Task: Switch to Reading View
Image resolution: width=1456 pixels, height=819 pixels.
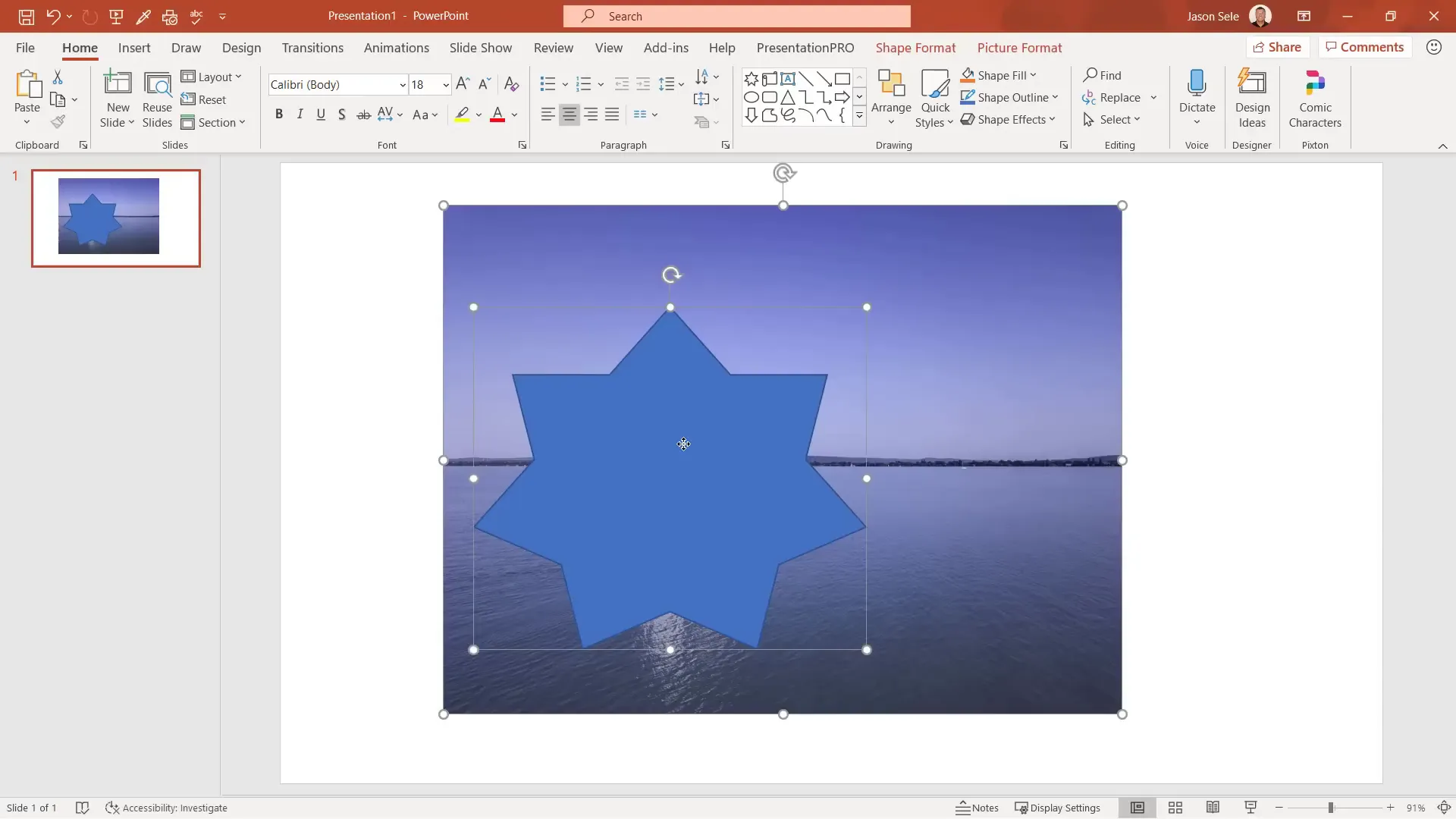Action: pos(1213,808)
